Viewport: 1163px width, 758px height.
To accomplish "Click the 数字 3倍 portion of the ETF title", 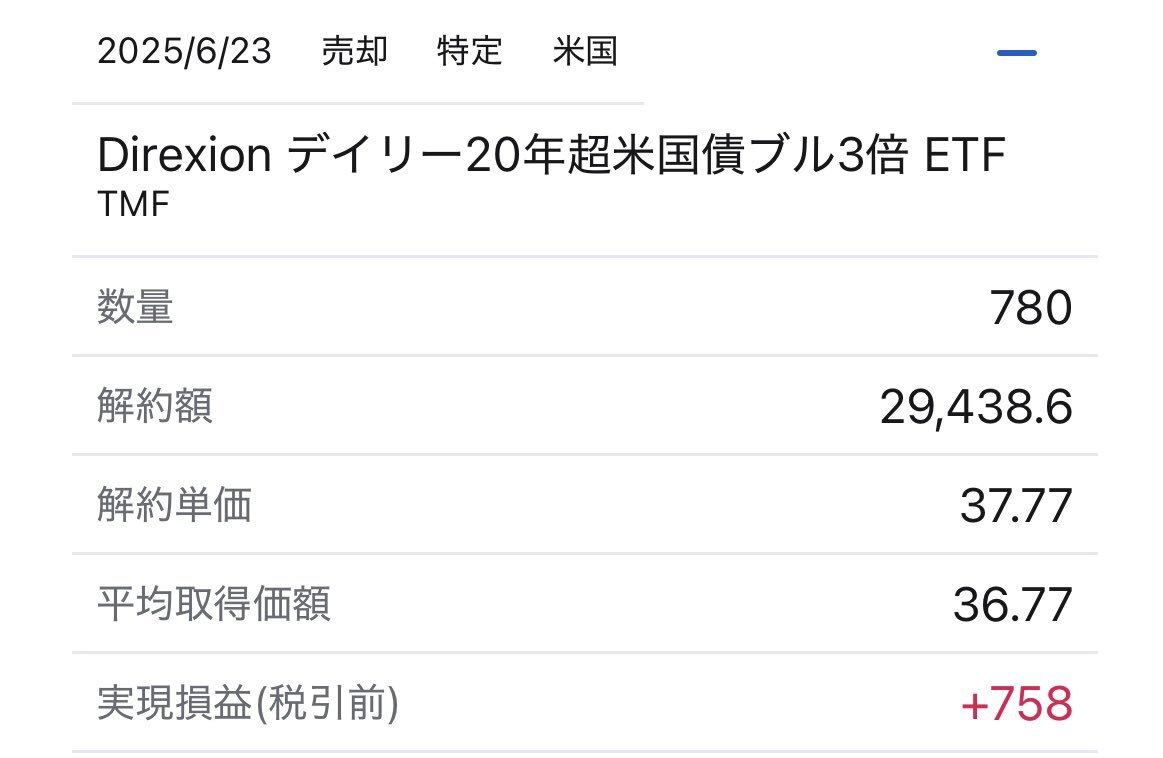I will 872,155.
